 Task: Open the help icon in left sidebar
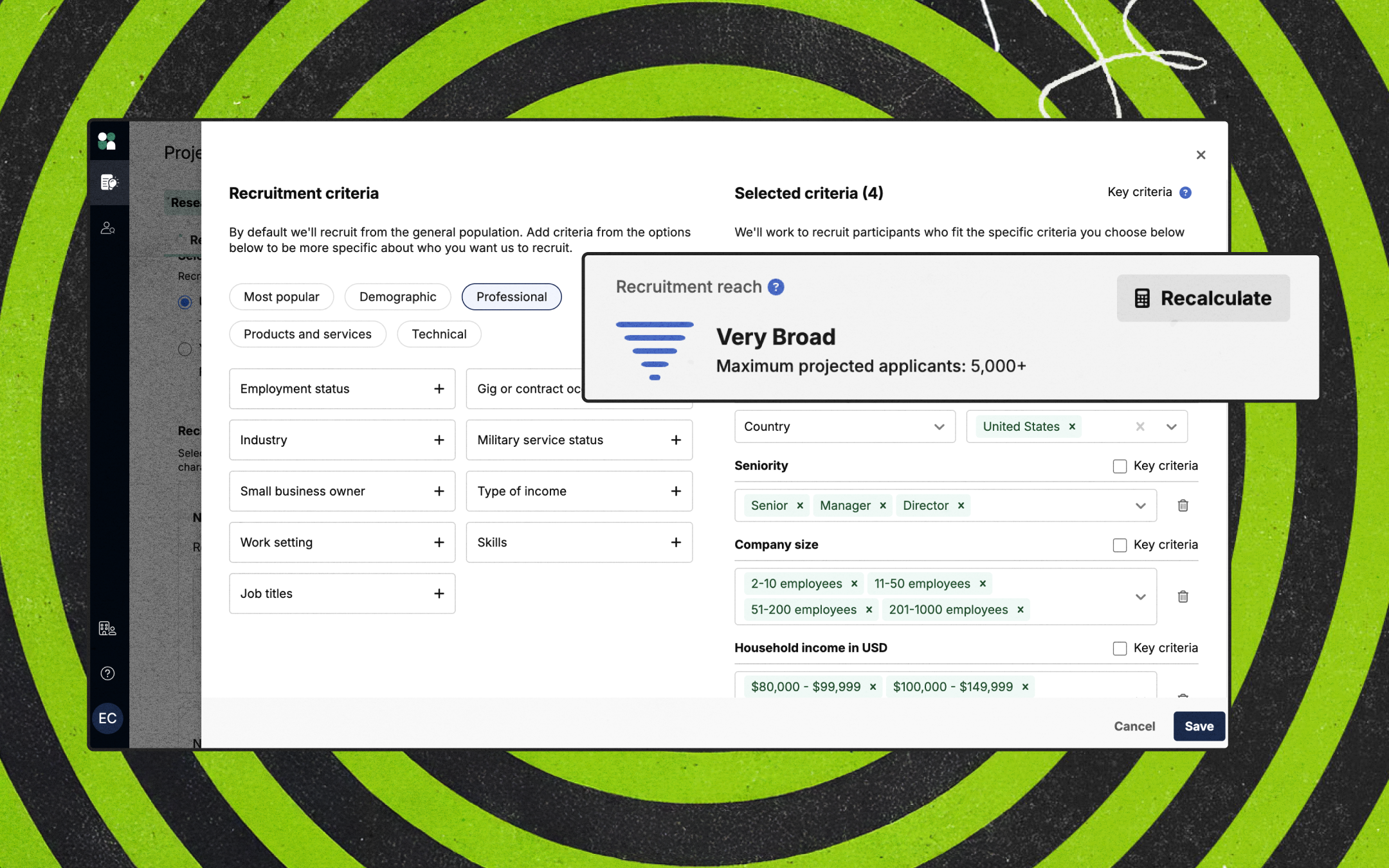point(107,673)
